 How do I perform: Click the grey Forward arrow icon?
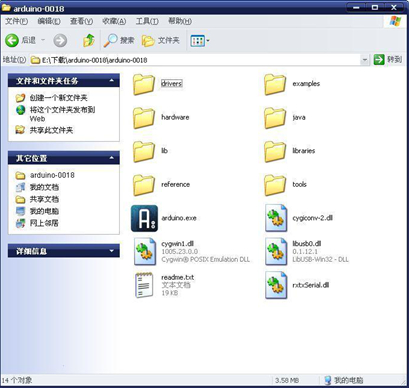point(60,41)
